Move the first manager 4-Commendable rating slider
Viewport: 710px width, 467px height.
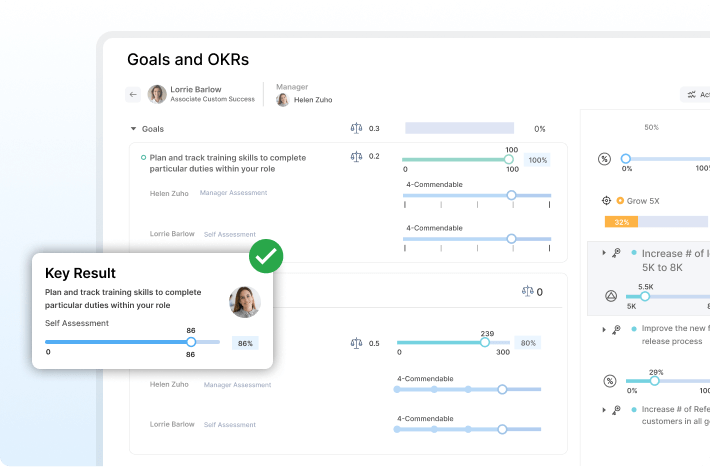(x=511, y=195)
